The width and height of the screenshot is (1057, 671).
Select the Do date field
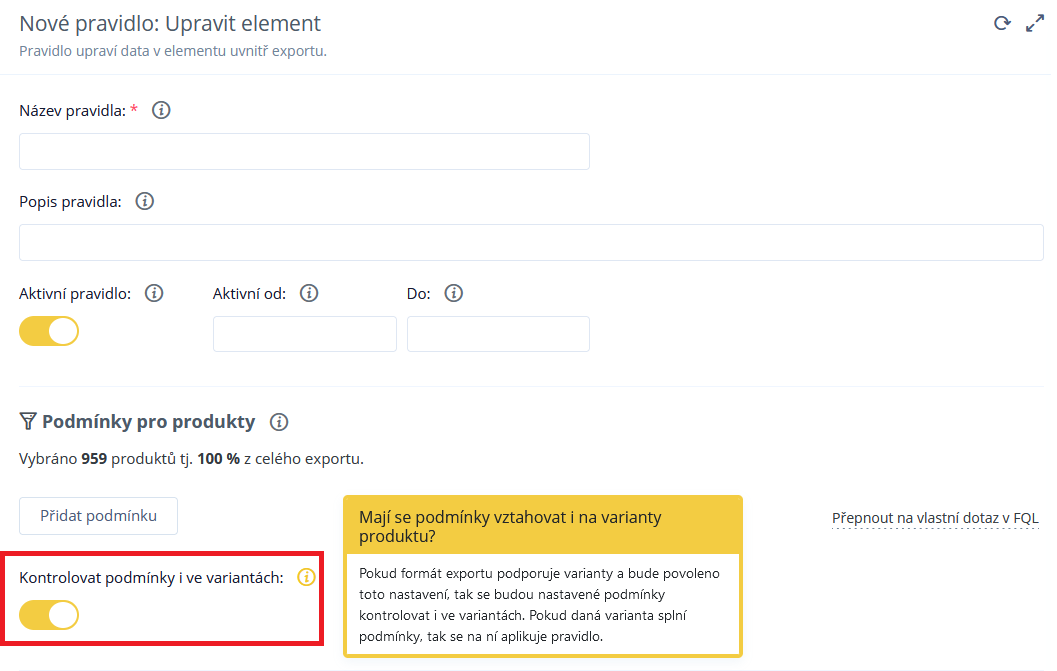[x=499, y=334]
